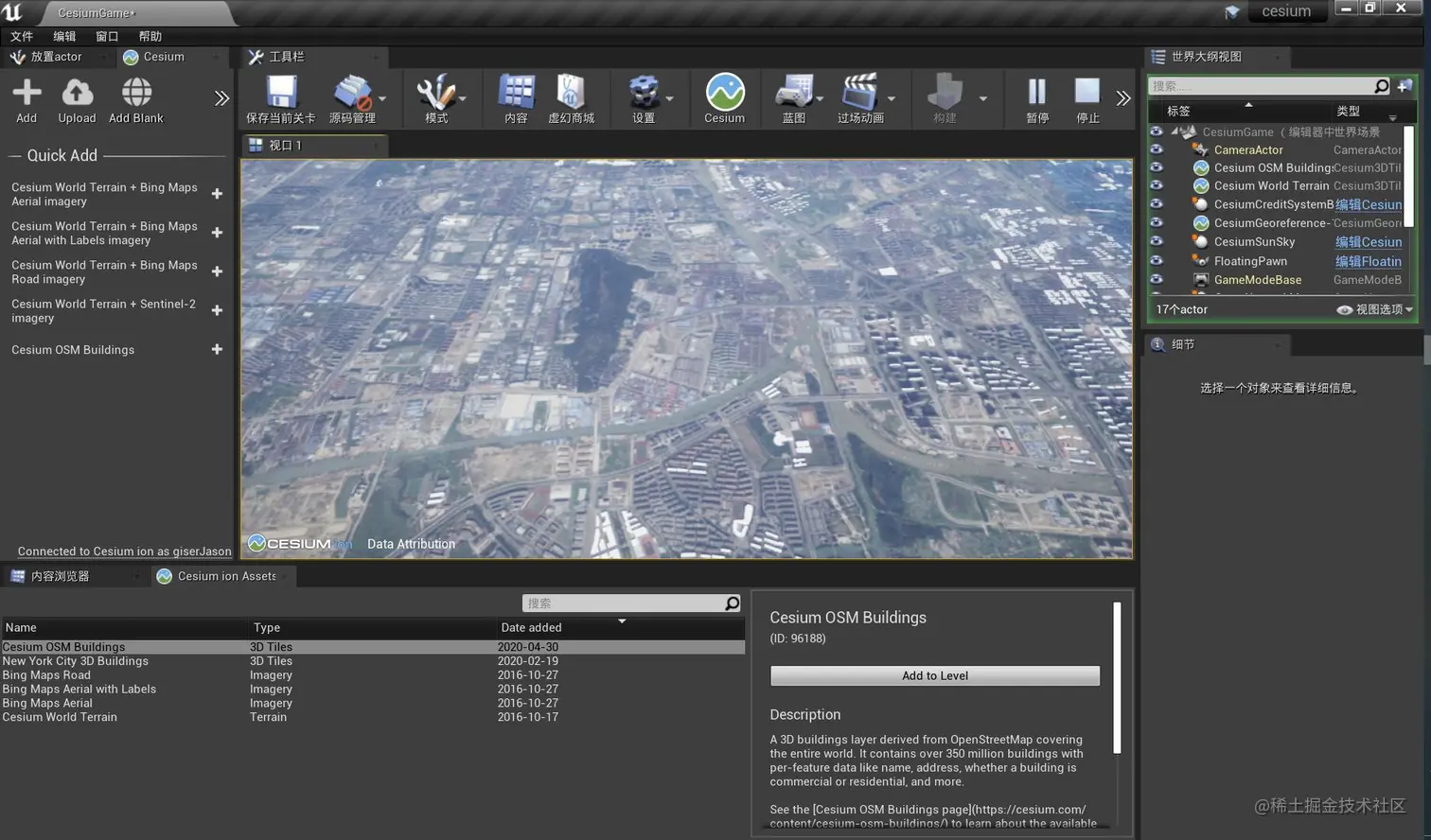Open the 内容 content icon

516,92
